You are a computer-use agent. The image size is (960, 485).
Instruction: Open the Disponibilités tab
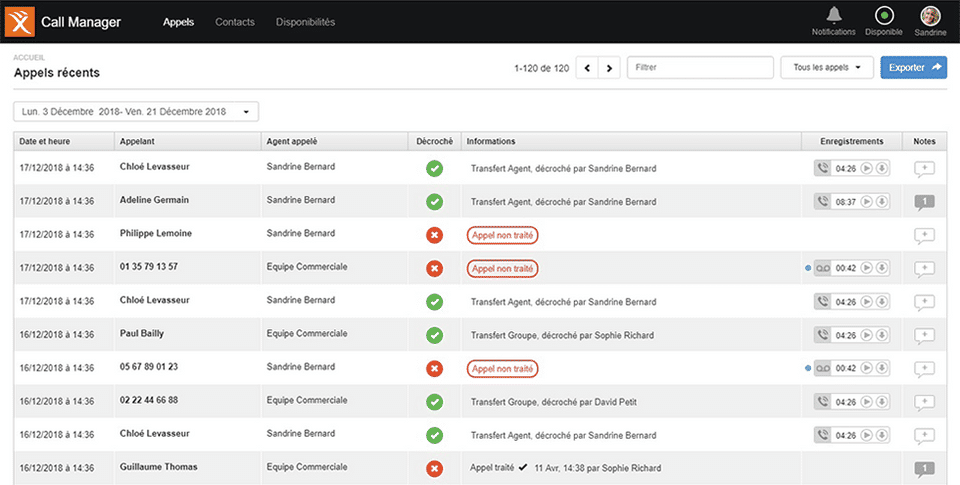coord(305,22)
